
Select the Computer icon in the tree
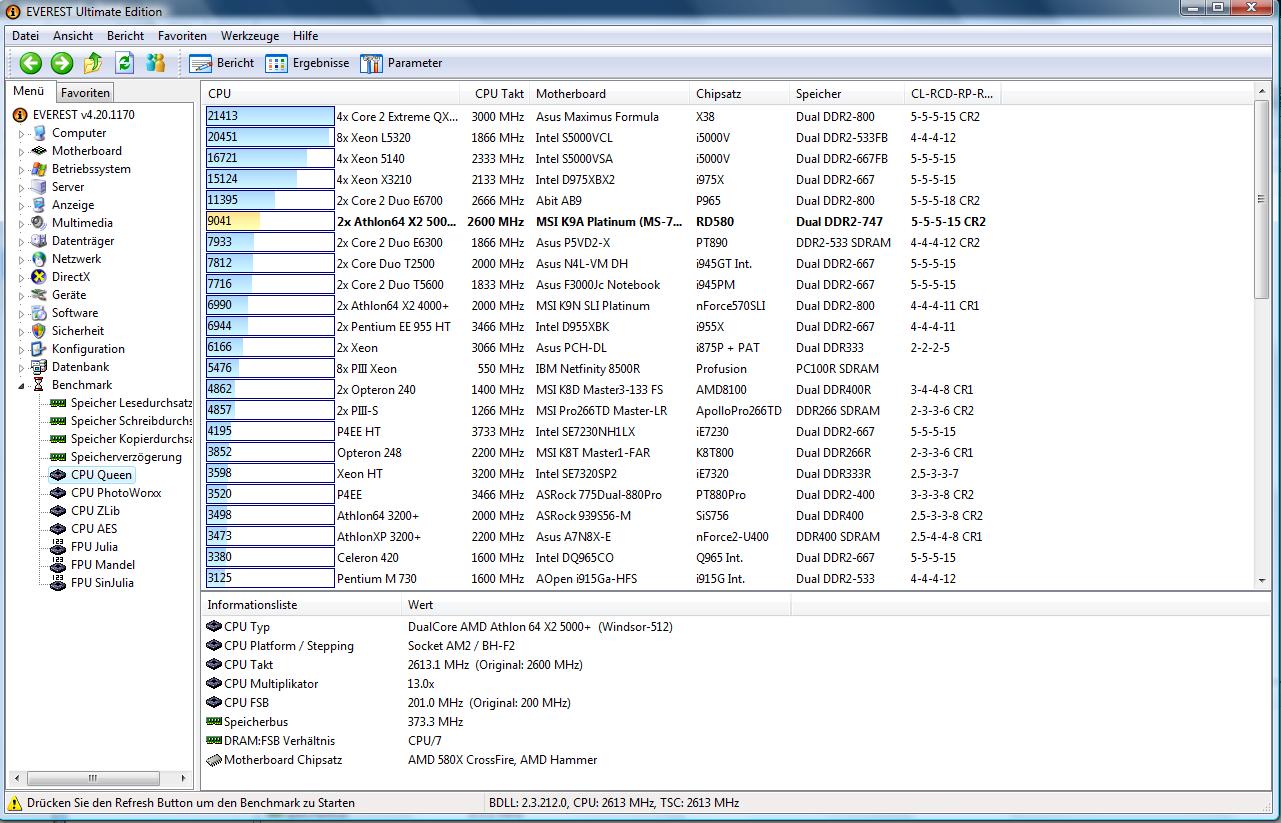(x=38, y=133)
